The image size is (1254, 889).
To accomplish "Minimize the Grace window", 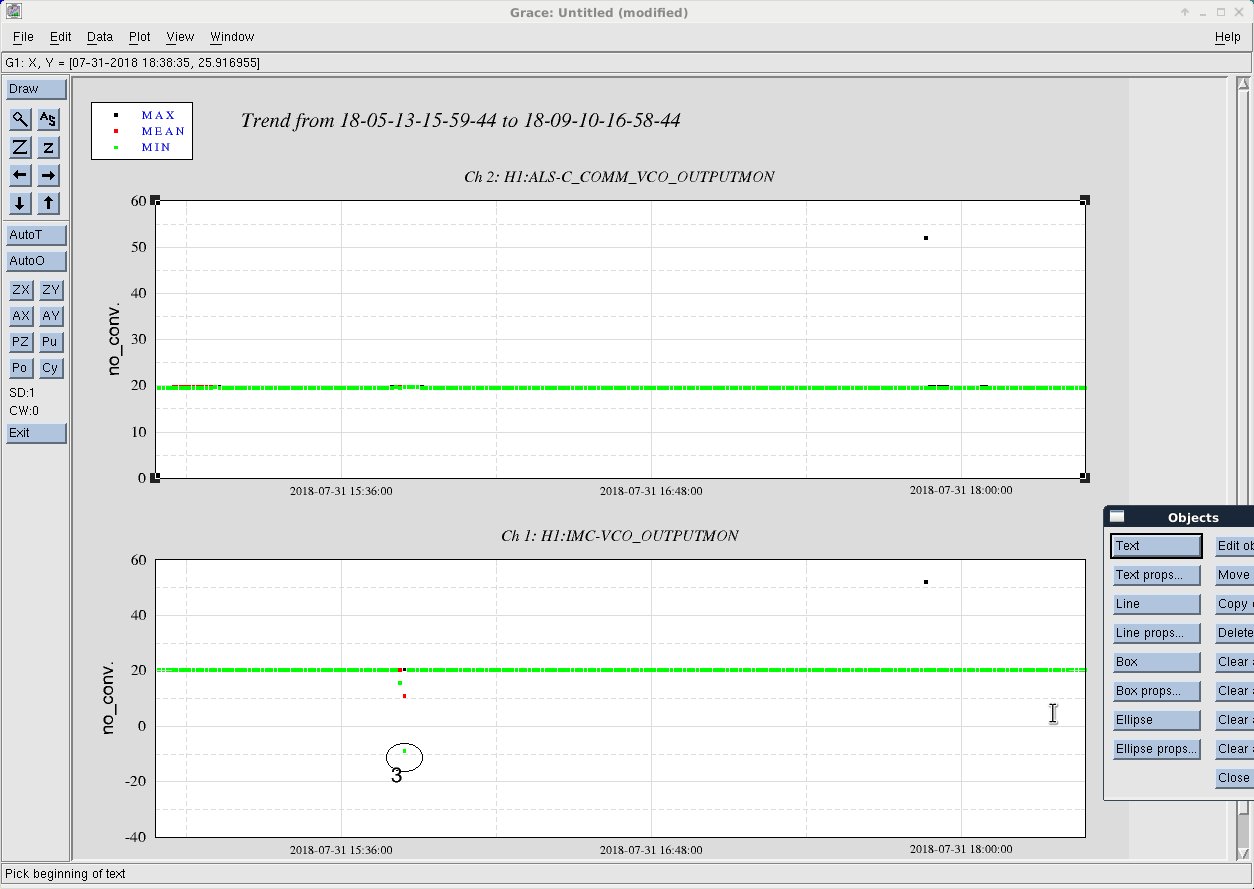I will [x=1203, y=12].
